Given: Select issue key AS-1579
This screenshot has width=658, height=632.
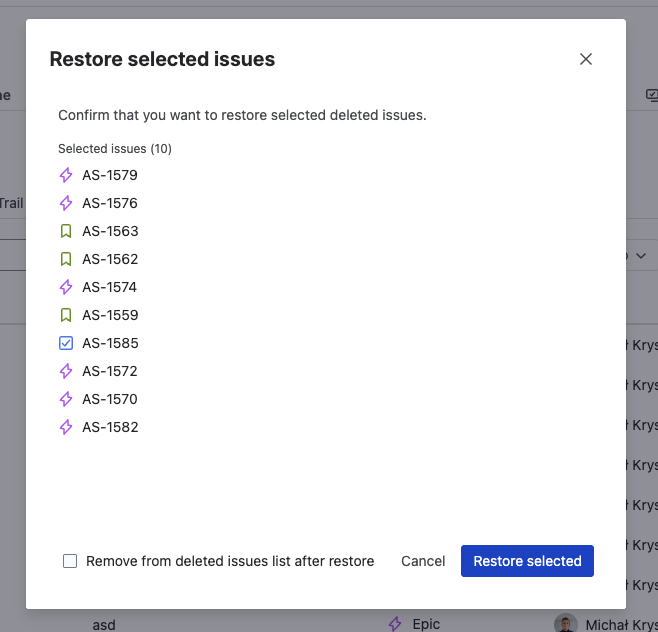Looking at the screenshot, I should click(110, 175).
